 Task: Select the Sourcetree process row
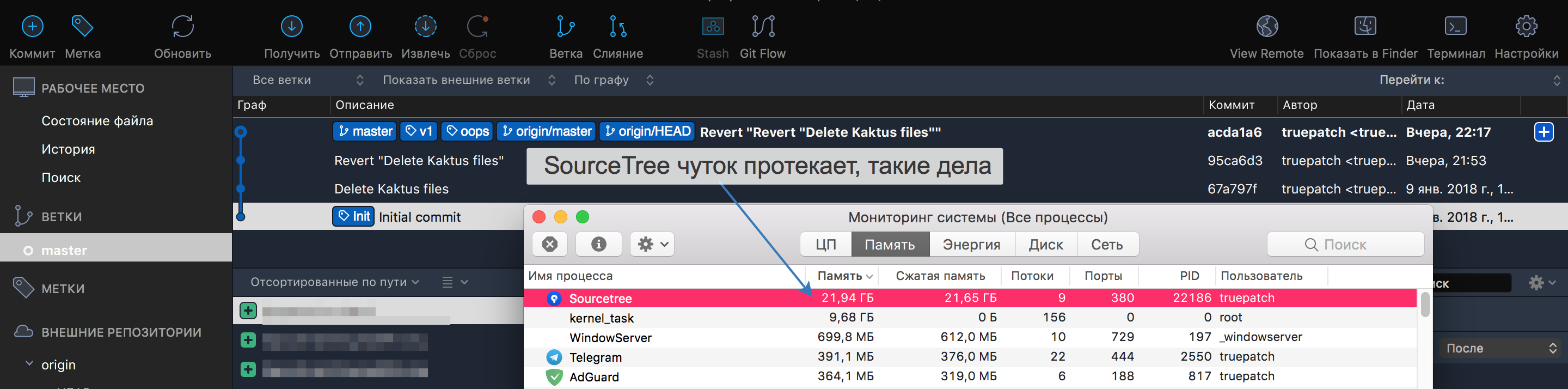point(970,297)
